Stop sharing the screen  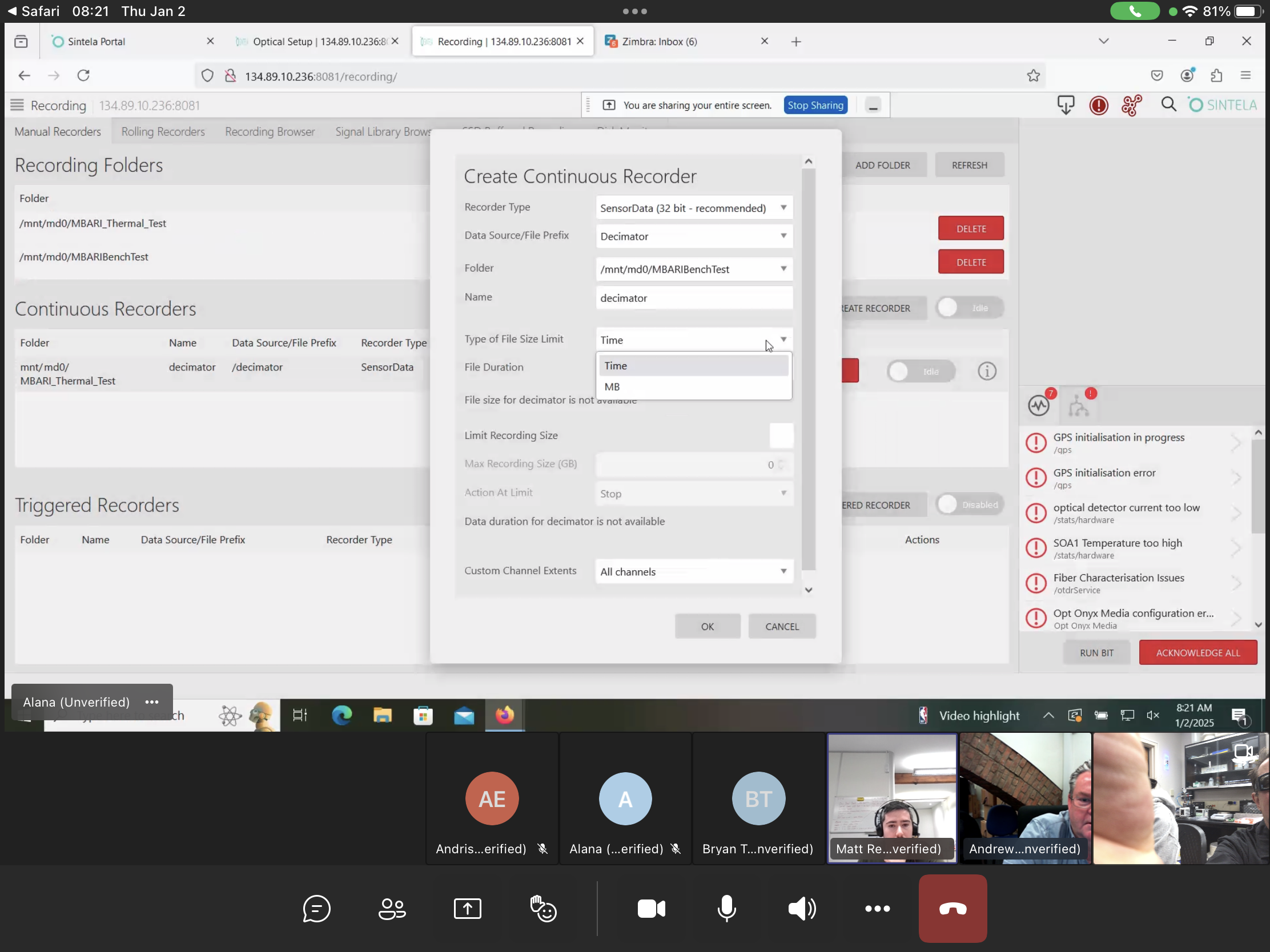point(815,105)
